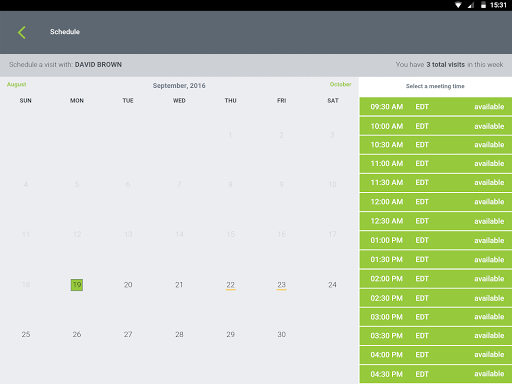Select underlined date 22

coord(230,285)
